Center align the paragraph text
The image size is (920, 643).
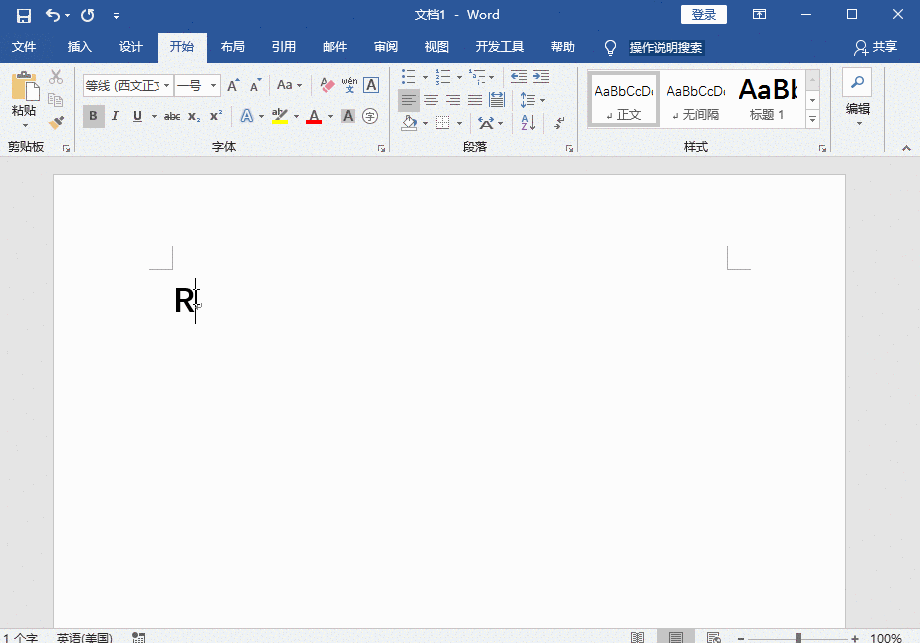(430, 99)
